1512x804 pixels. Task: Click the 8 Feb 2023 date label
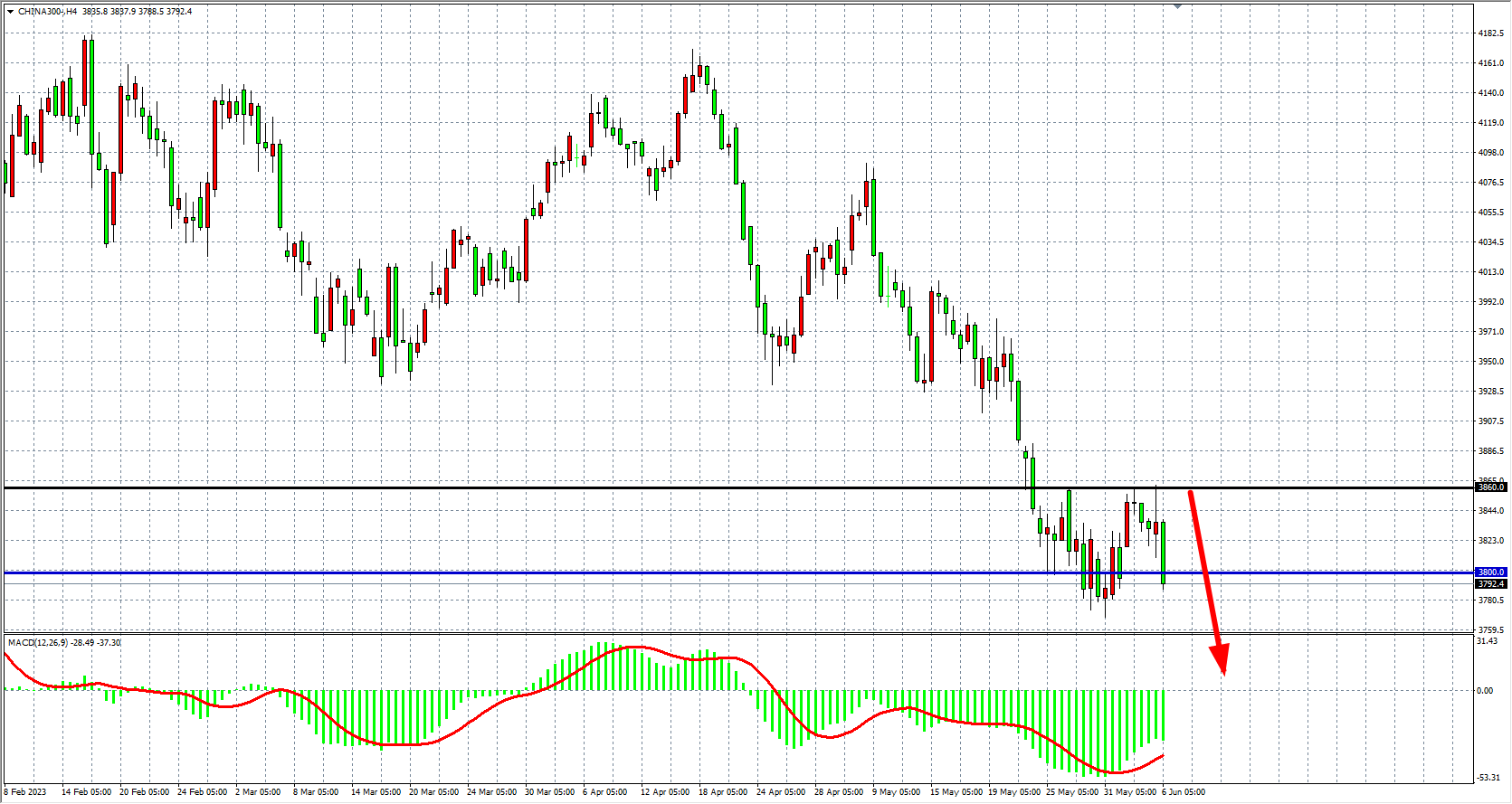click(25, 792)
